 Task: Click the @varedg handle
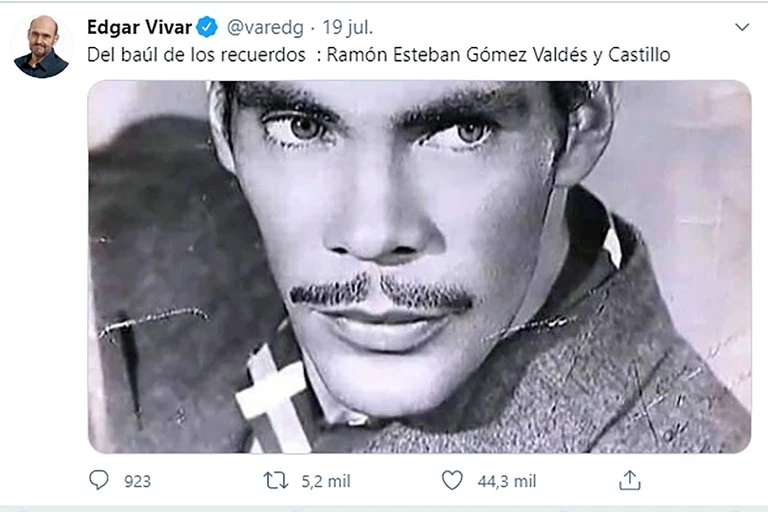[x=265, y=27]
